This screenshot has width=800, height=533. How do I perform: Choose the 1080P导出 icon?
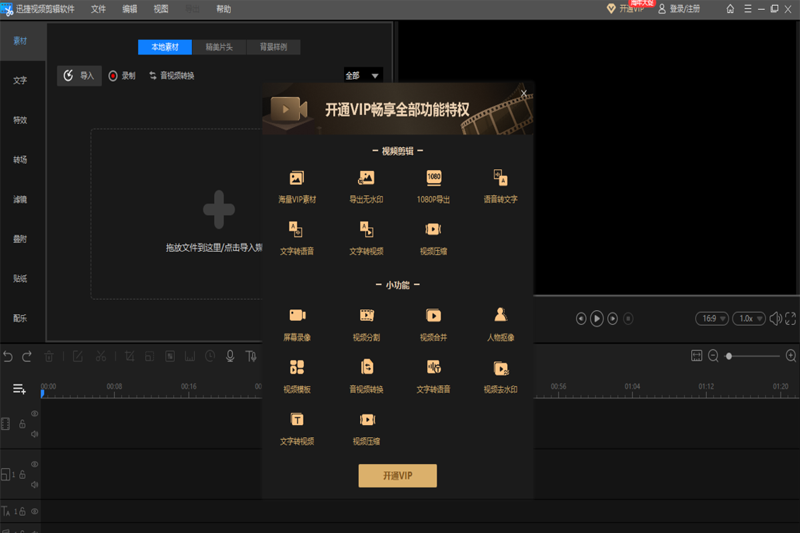434,178
